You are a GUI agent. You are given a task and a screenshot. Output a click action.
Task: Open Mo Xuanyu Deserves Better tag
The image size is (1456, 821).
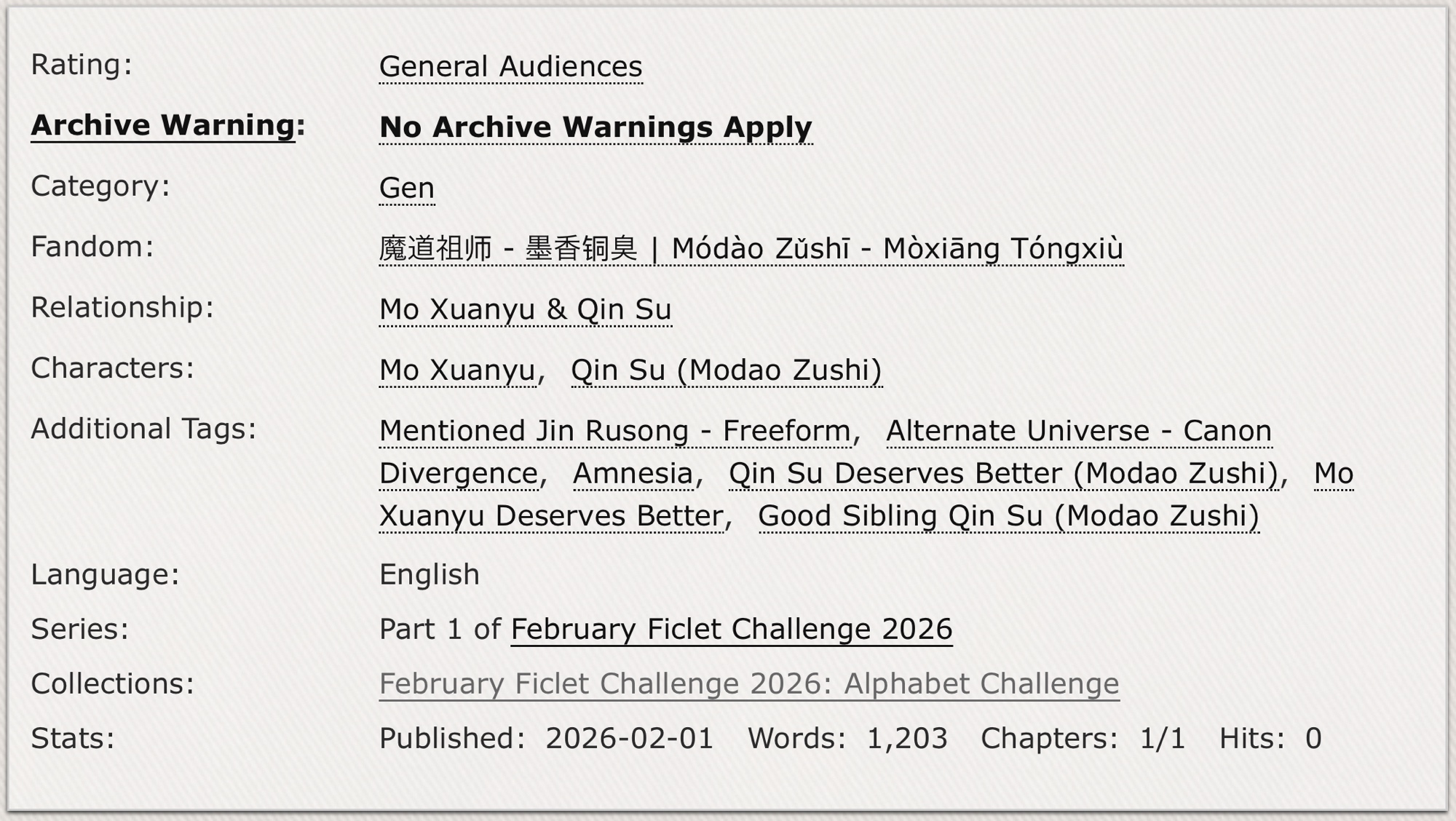click(551, 516)
